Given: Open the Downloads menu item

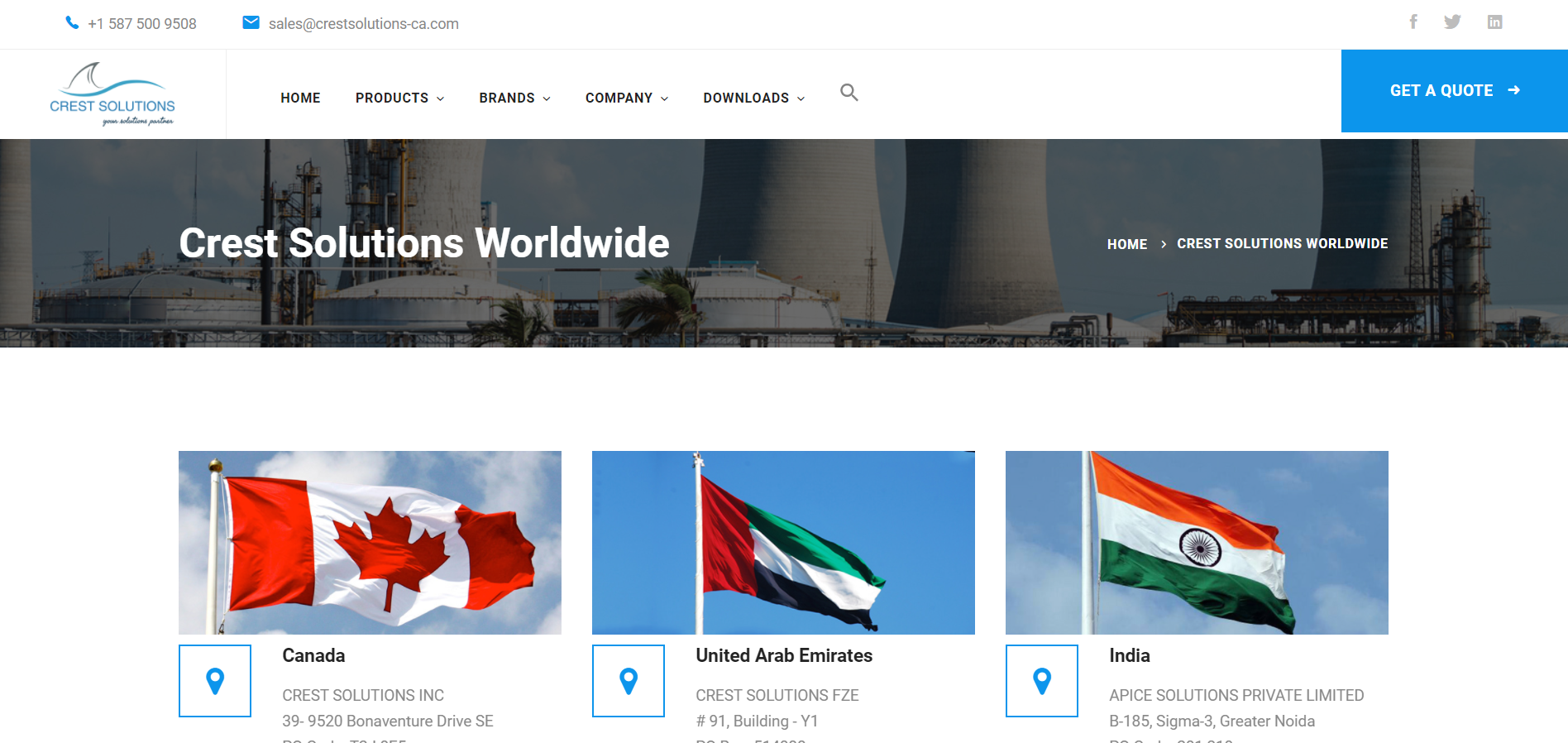Looking at the screenshot, I should click(746, 98).
